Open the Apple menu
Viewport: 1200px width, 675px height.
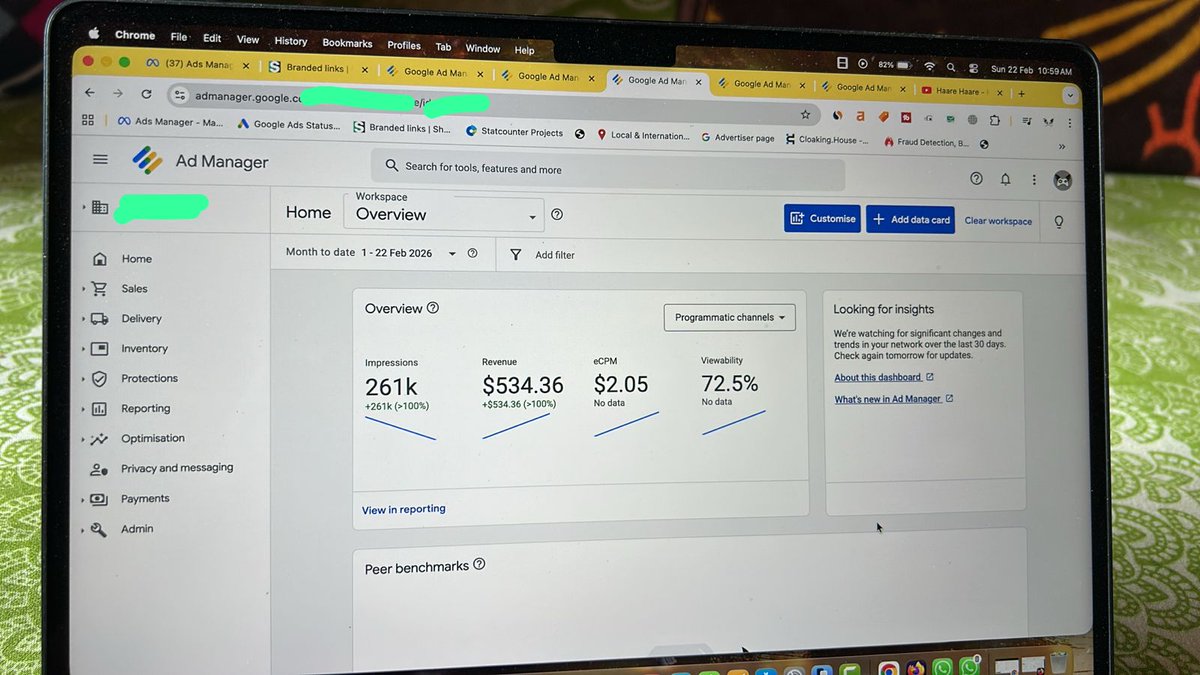click(x=94, y=32)
